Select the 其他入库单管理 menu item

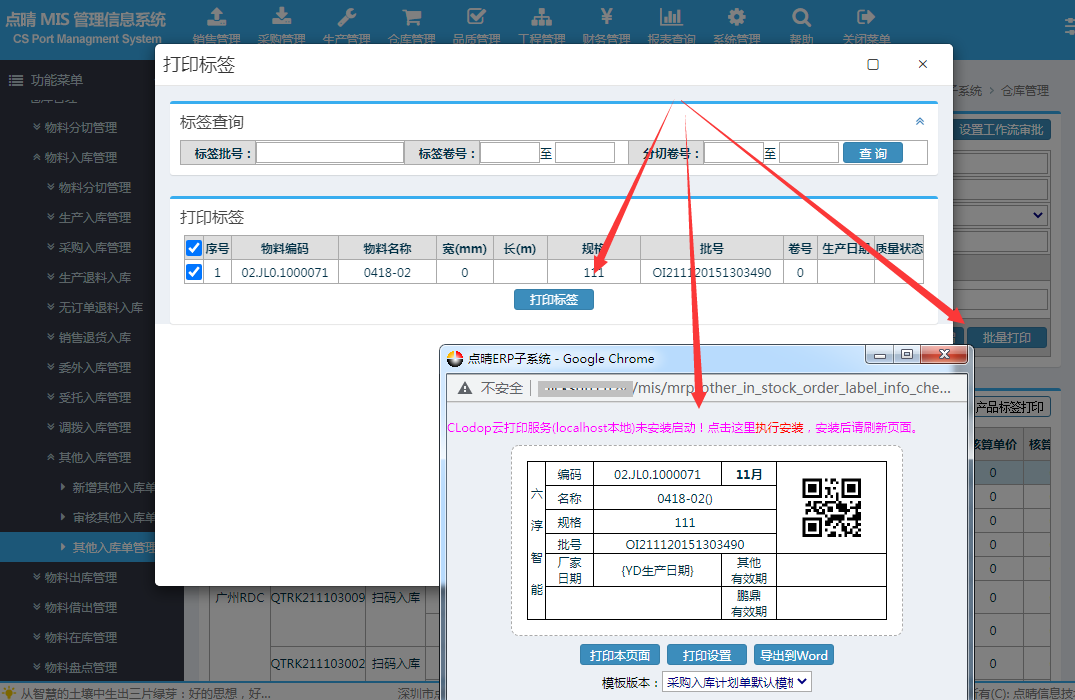(x=113, y=547)
